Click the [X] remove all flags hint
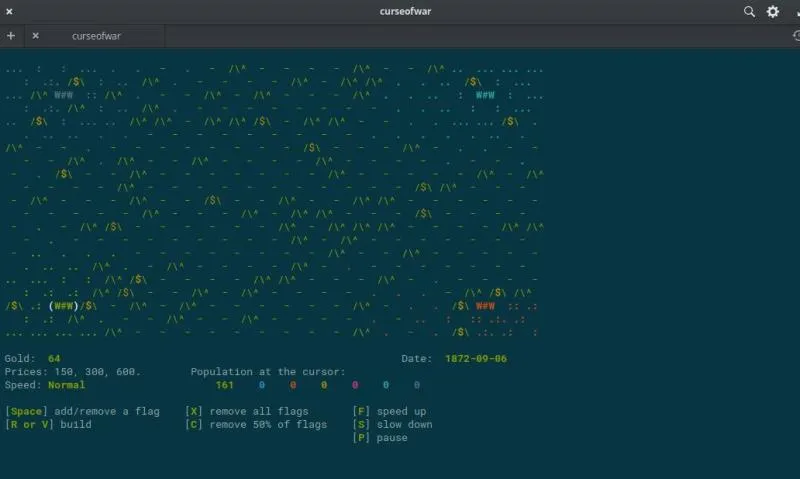The image size is (800, 479). click(246, 411)
